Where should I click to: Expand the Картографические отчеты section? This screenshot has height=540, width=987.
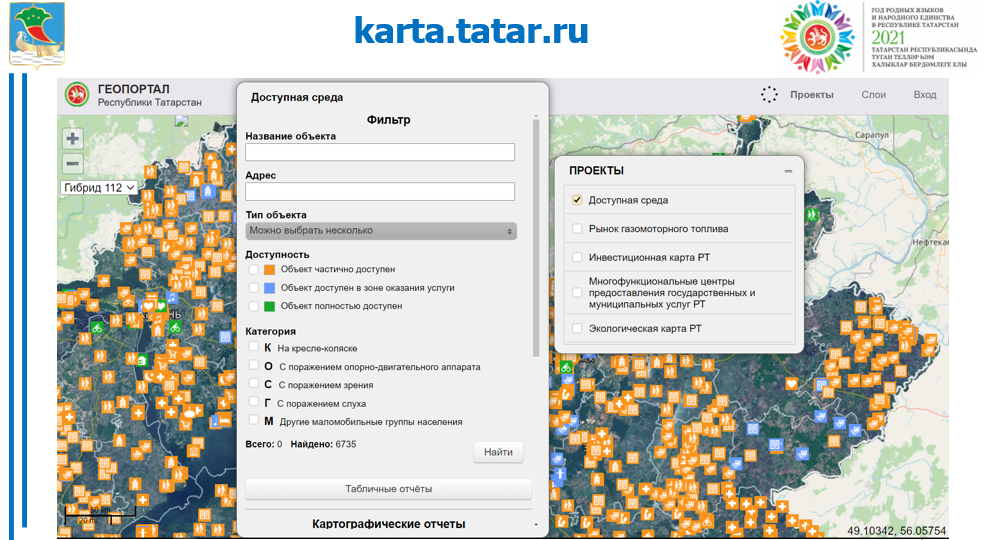388,524
